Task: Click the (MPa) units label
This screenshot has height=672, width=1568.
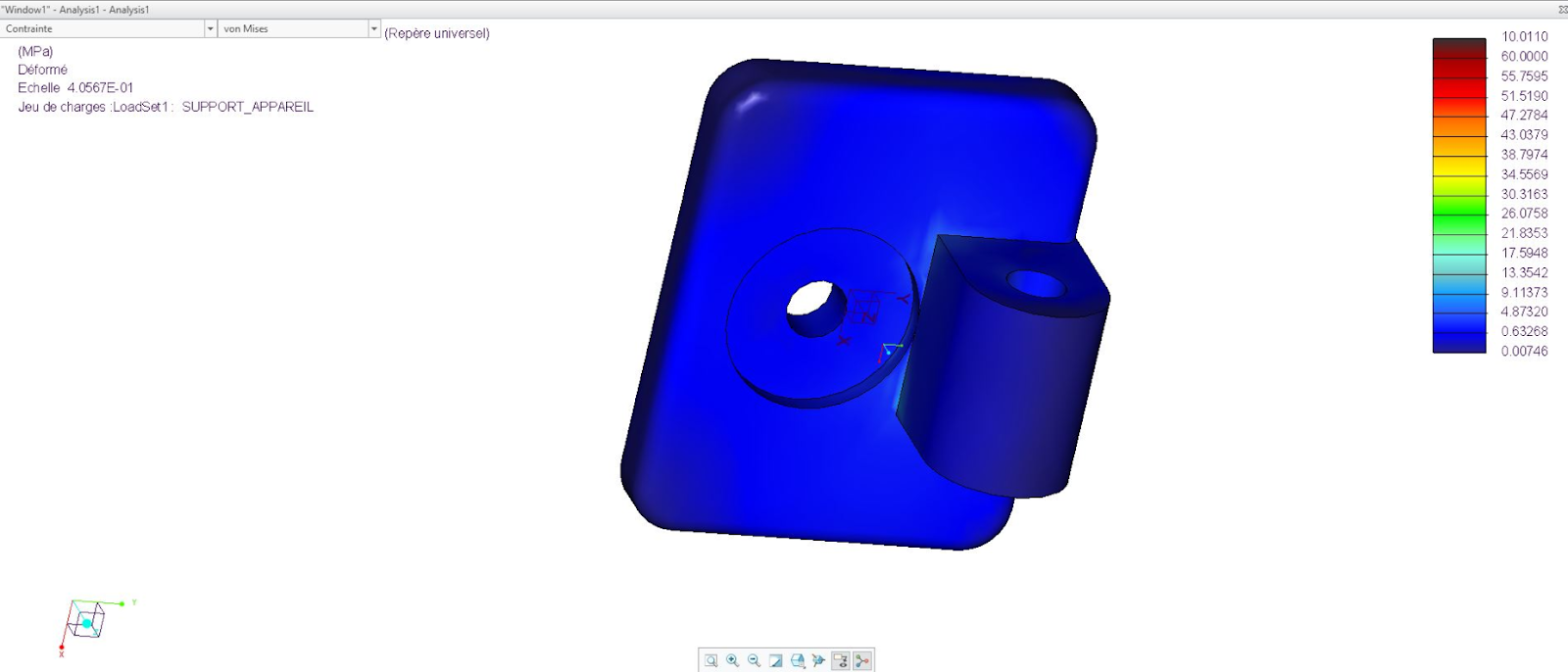Action: click(35, 51)
